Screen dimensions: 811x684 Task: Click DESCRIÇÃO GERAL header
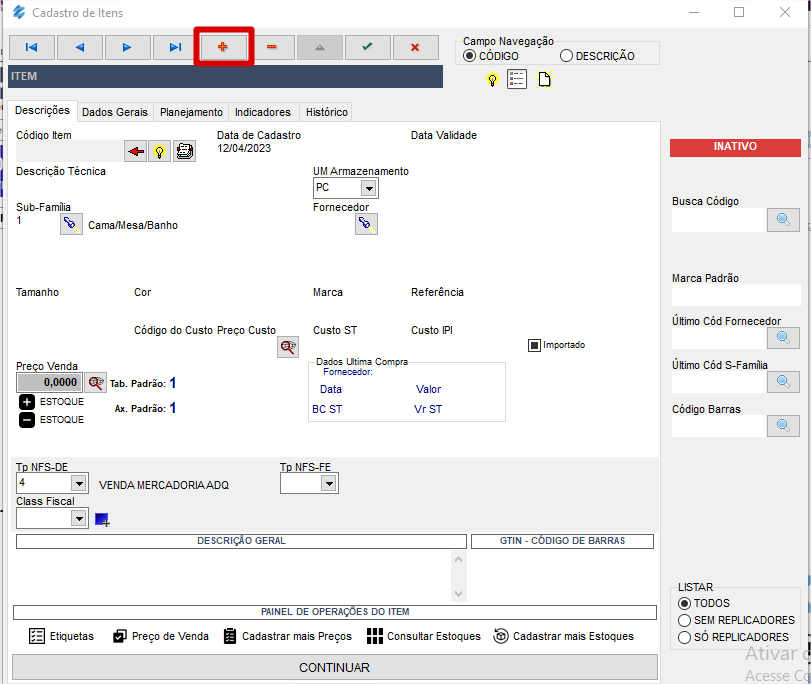241,541
